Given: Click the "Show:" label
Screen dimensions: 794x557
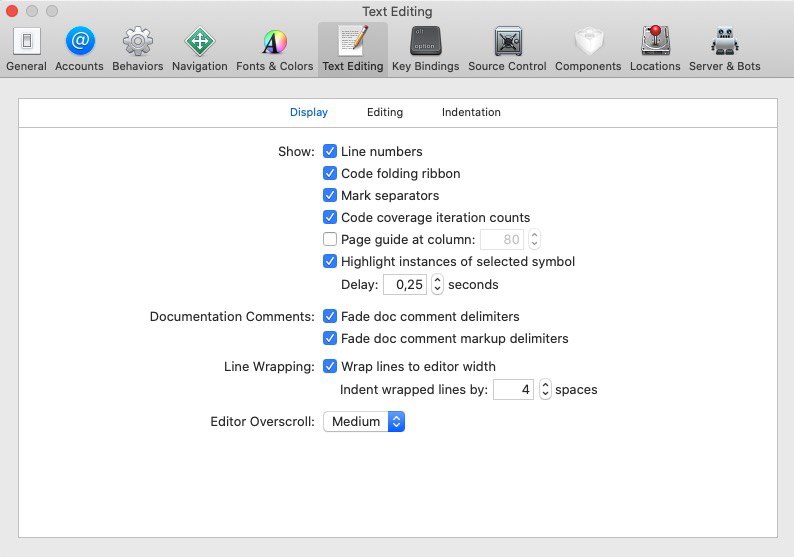Looking at the screenshot, I should click(296, 151).
